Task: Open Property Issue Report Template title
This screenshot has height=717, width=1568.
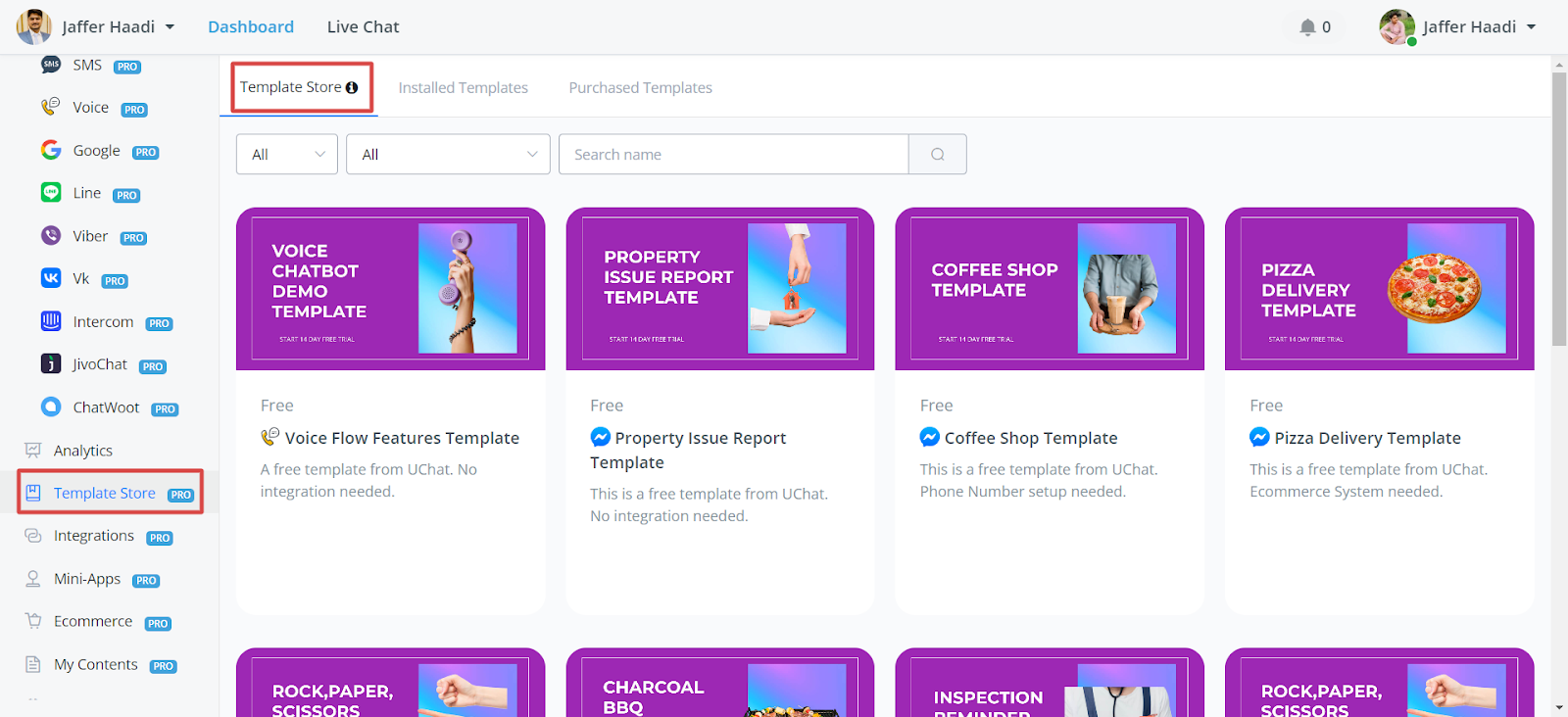Action: (x=688, y=450)
